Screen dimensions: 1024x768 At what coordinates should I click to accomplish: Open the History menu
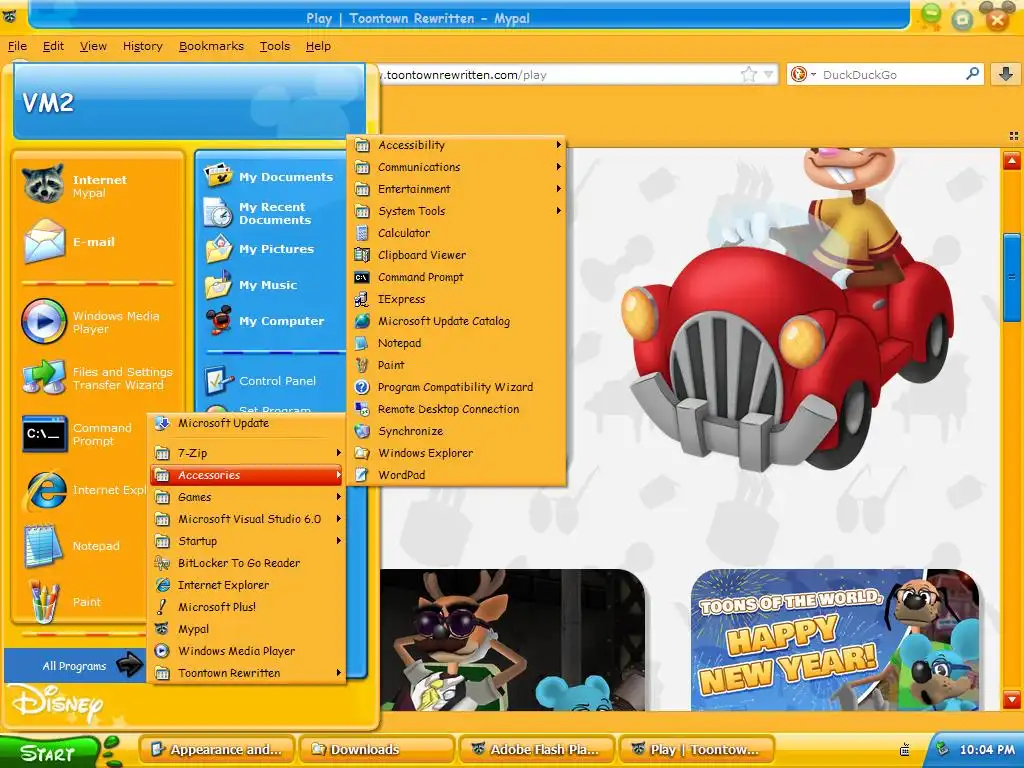click(142, 46)
